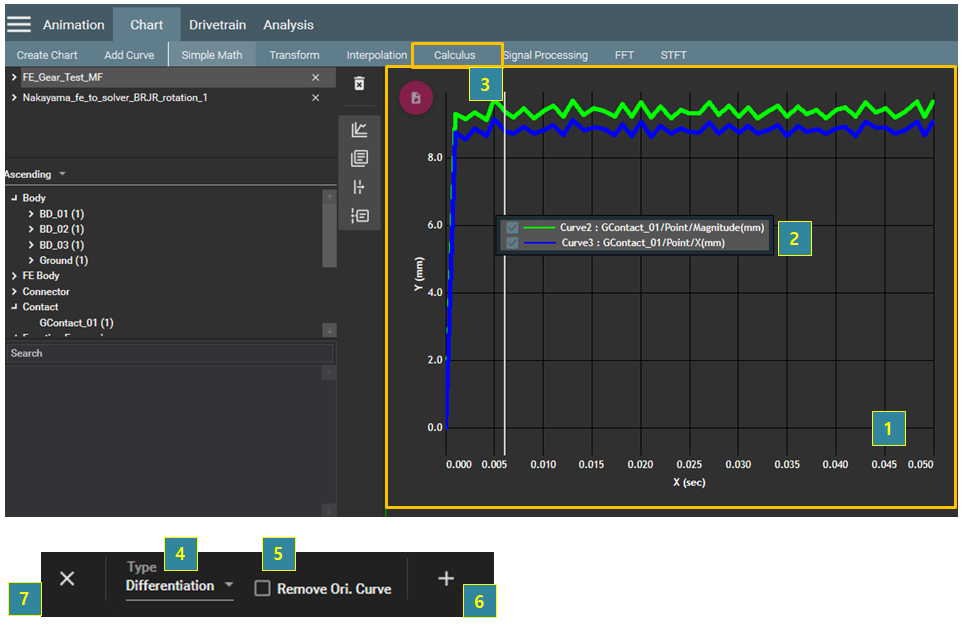Open the Type Differentiation dropdown

click(x=180, y=586)
